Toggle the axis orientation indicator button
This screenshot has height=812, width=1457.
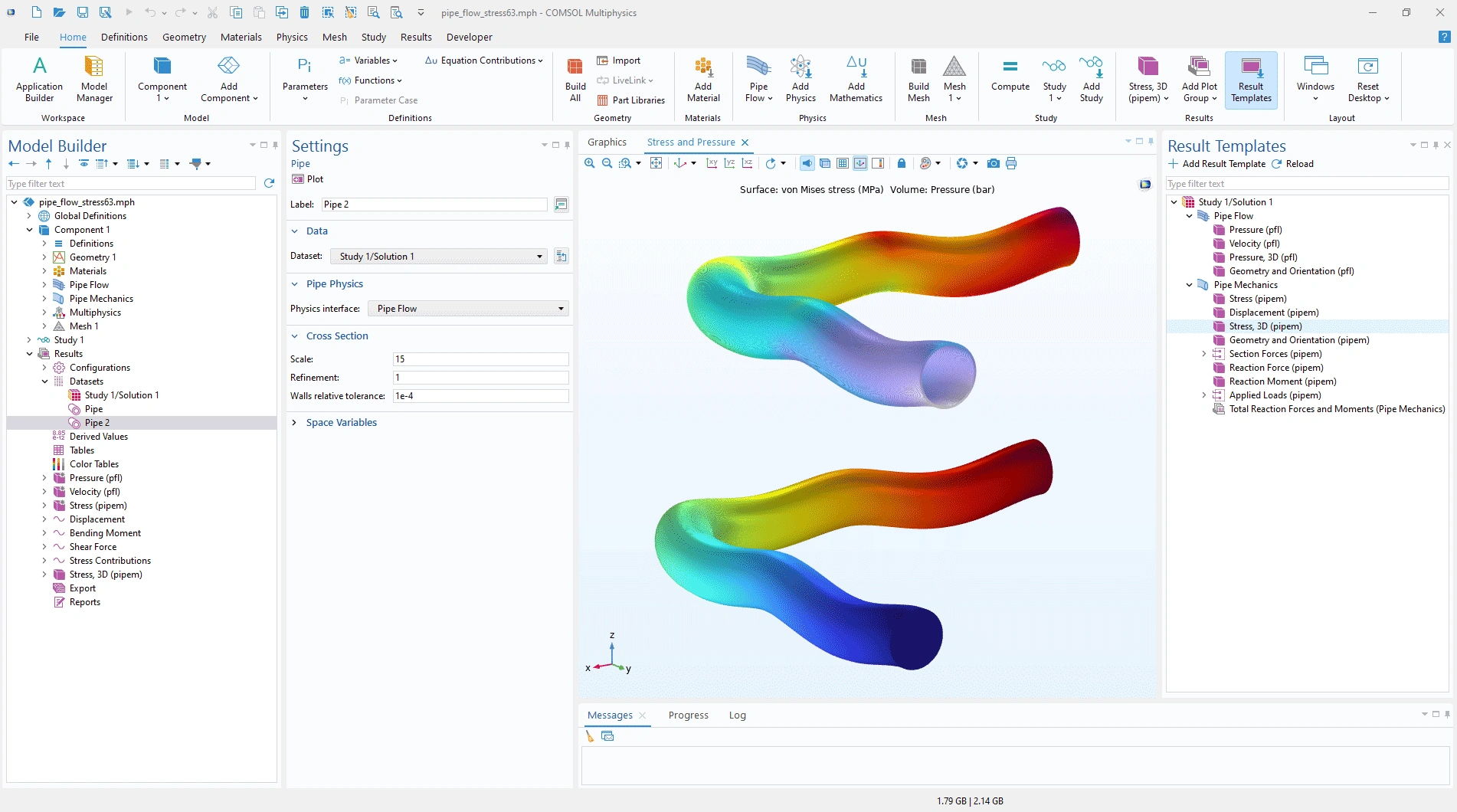[860, 163]
